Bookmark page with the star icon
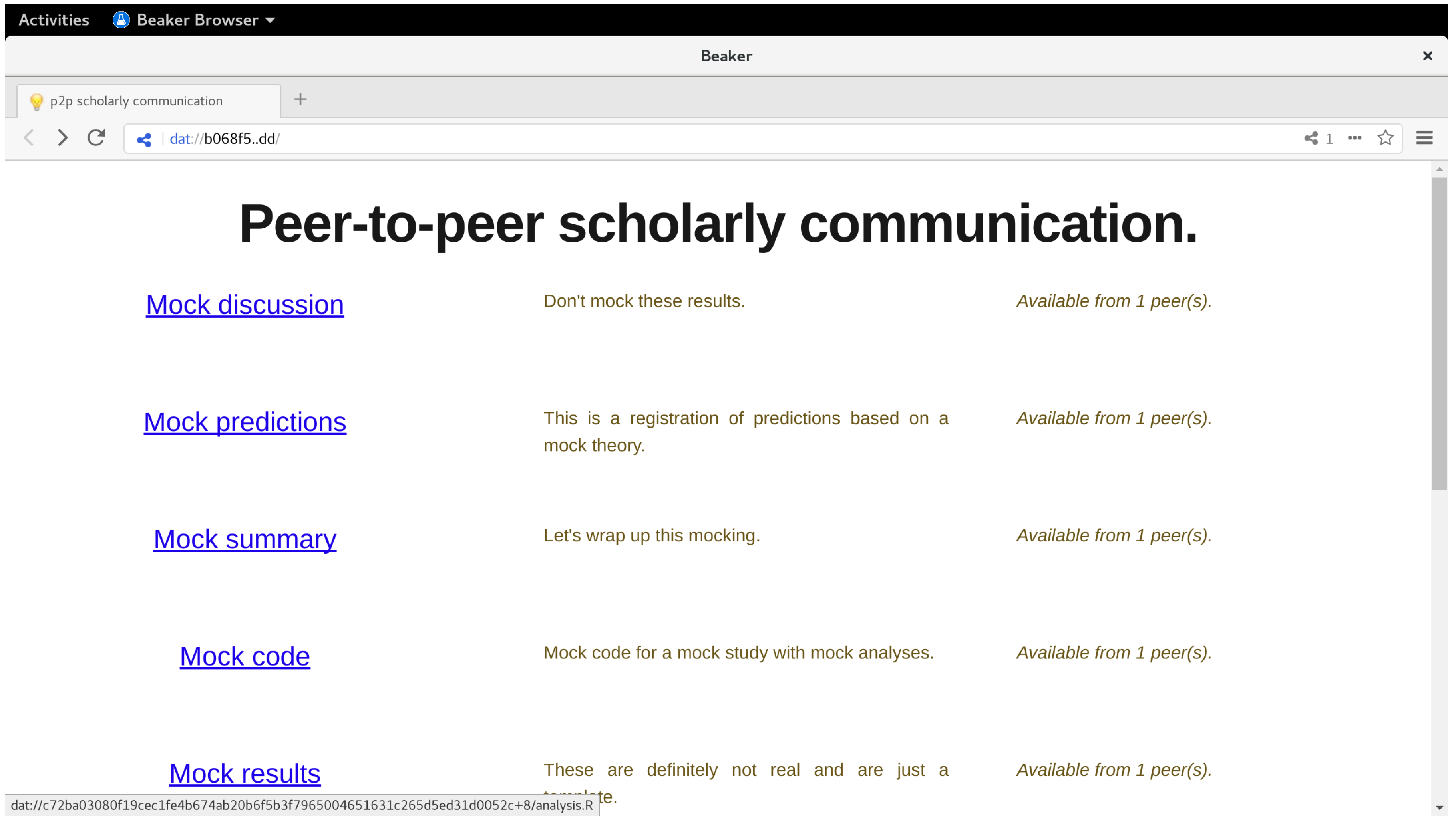The width and height of the screenshot is (1456, 825). (1386, 138)
